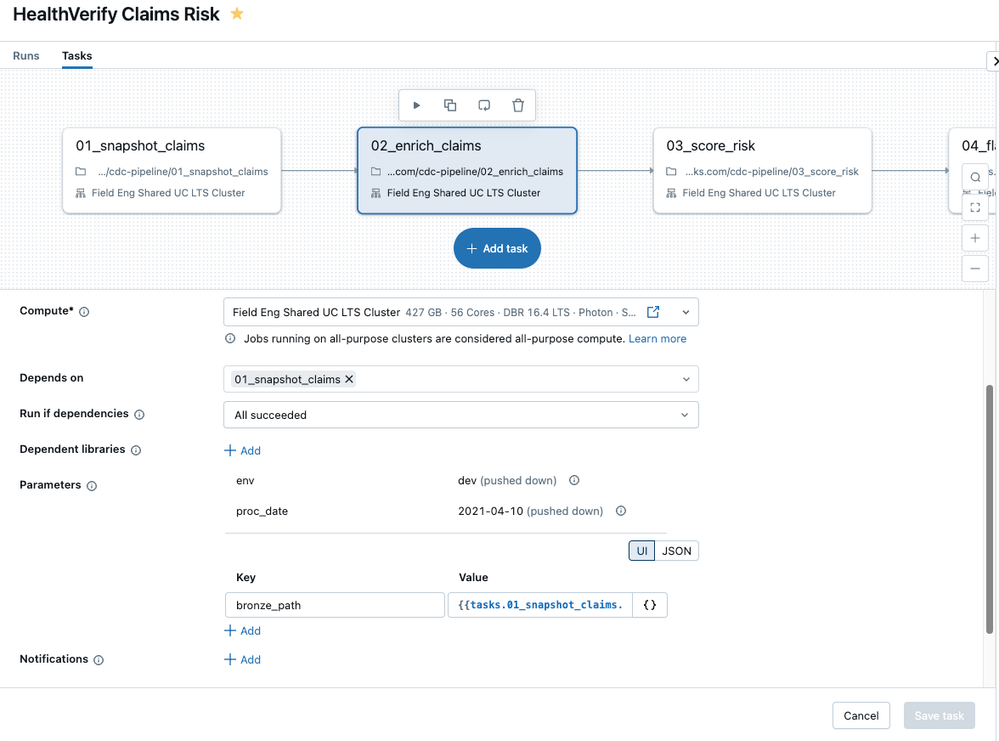Click the Add task button
The width and height of the screenshot is (999, 741).
[x=497, y=248]
